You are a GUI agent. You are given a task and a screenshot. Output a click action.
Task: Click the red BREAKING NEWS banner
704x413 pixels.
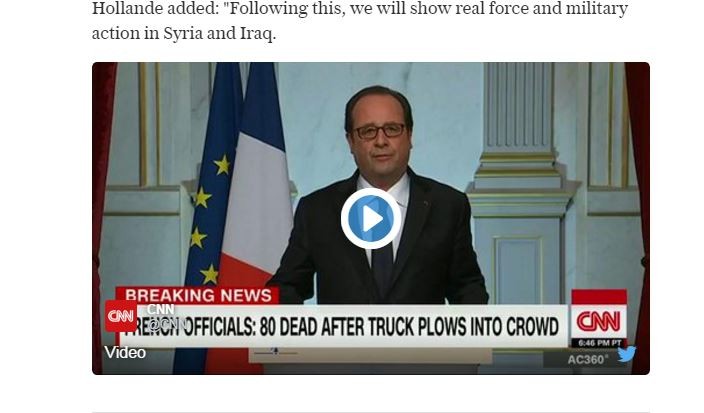coord(198,295)
